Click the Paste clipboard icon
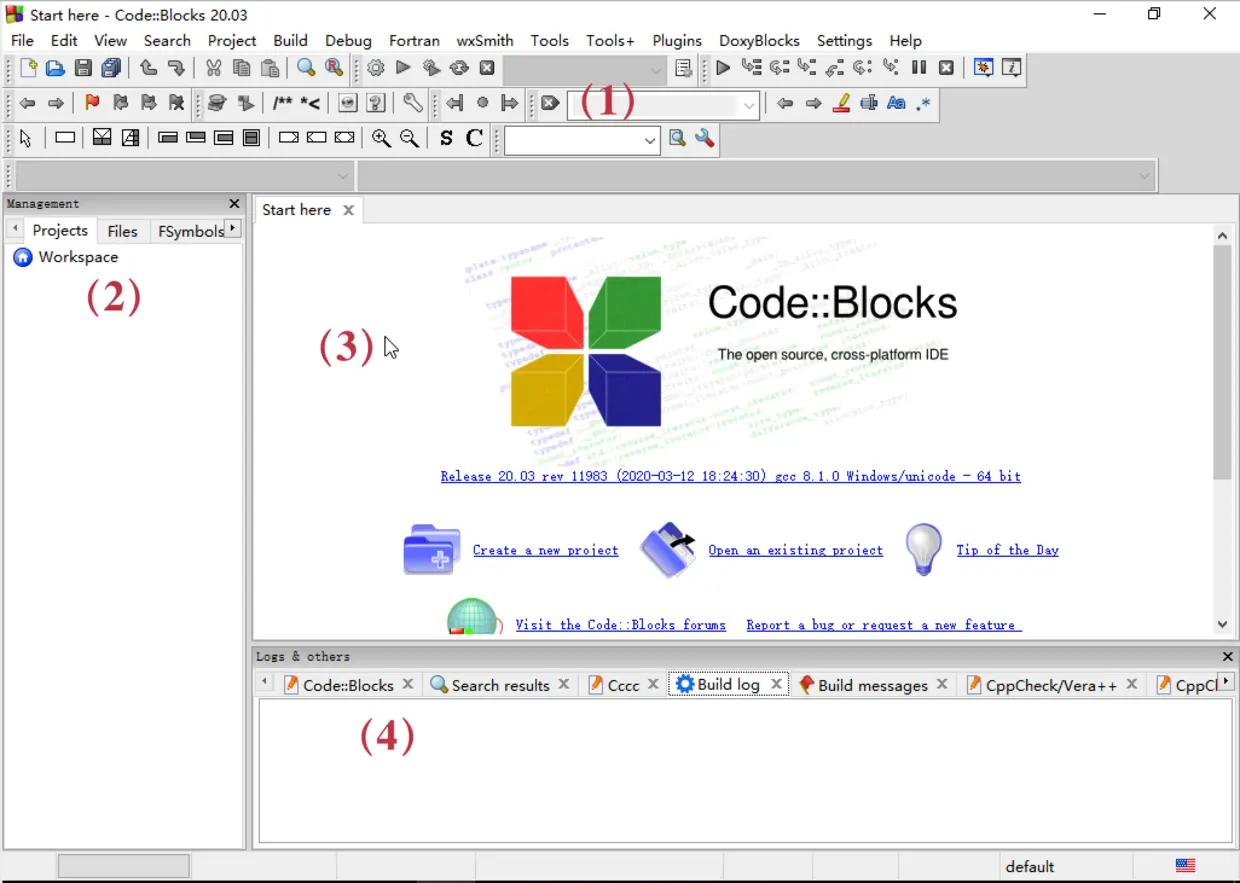This screenshot has width=1240, height=883. [x=269, y=68]
